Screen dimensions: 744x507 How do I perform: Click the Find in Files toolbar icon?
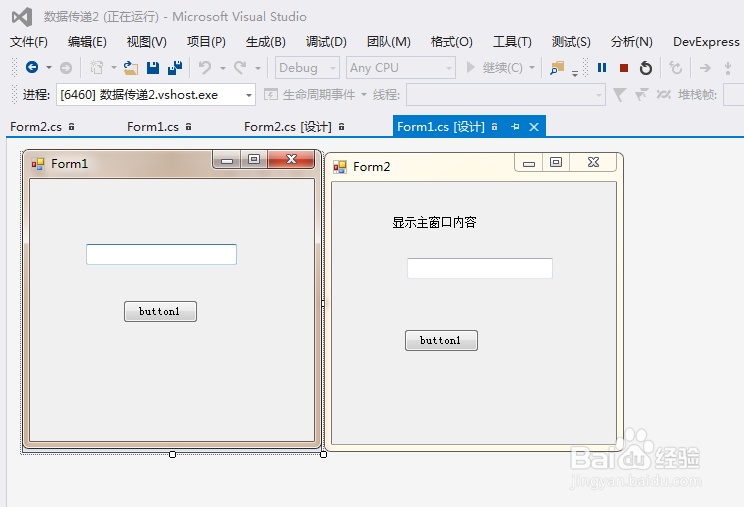pos(557,68)
